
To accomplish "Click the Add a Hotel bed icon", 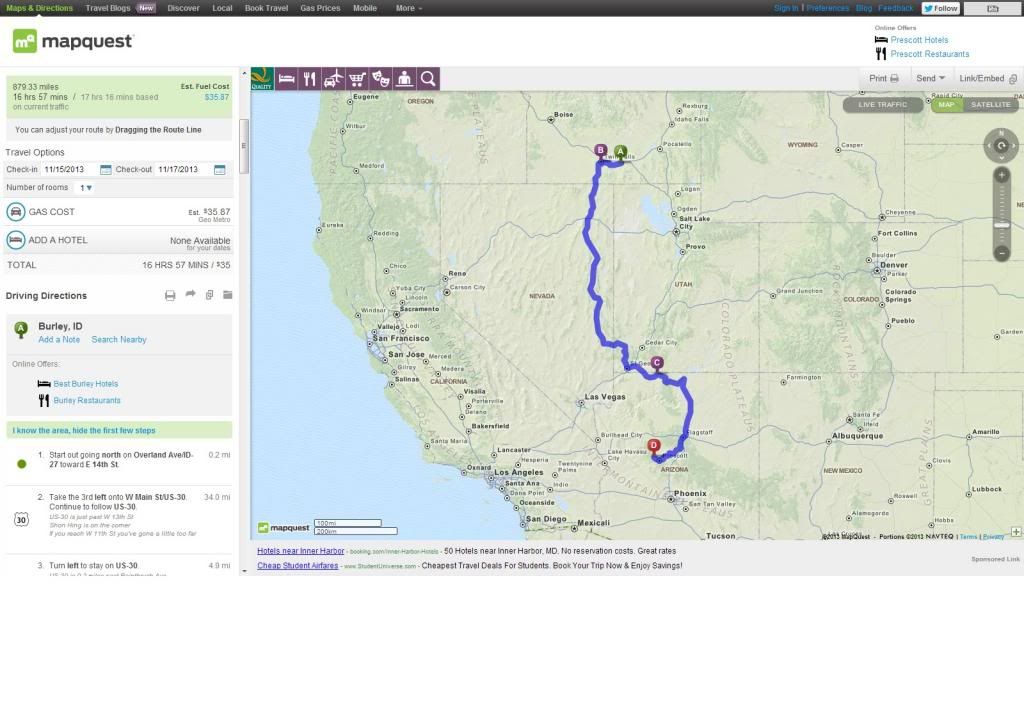I will 16,240.
